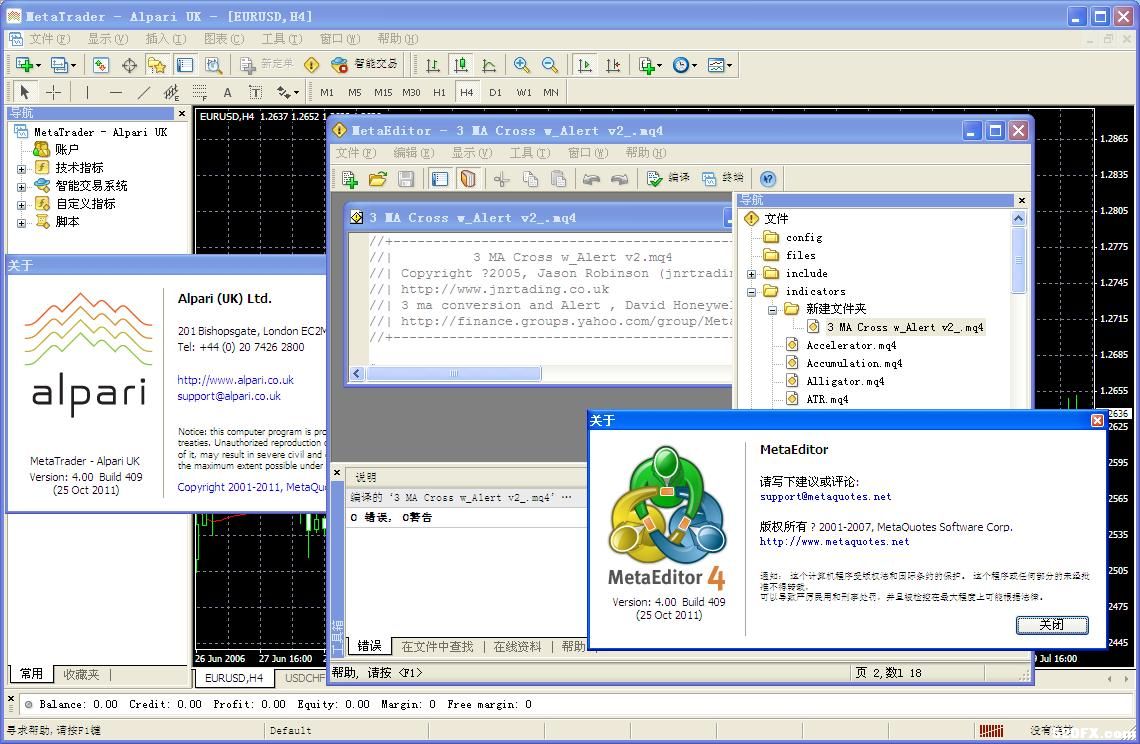Toggle the Navigator star-folder button in MetaTrader
This screenshot has height=744, width=1140.
[157, 65]
